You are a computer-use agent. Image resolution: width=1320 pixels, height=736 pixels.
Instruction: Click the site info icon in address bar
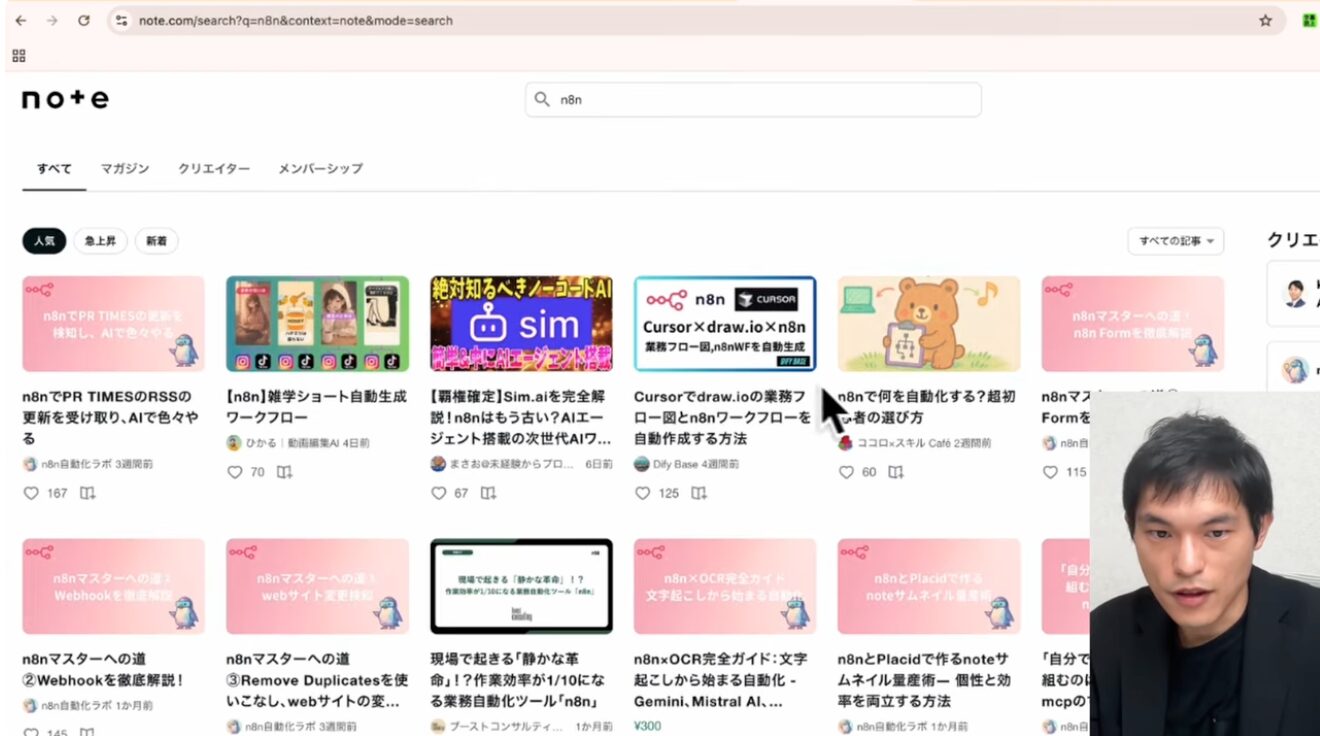click(x=122, y=20)
